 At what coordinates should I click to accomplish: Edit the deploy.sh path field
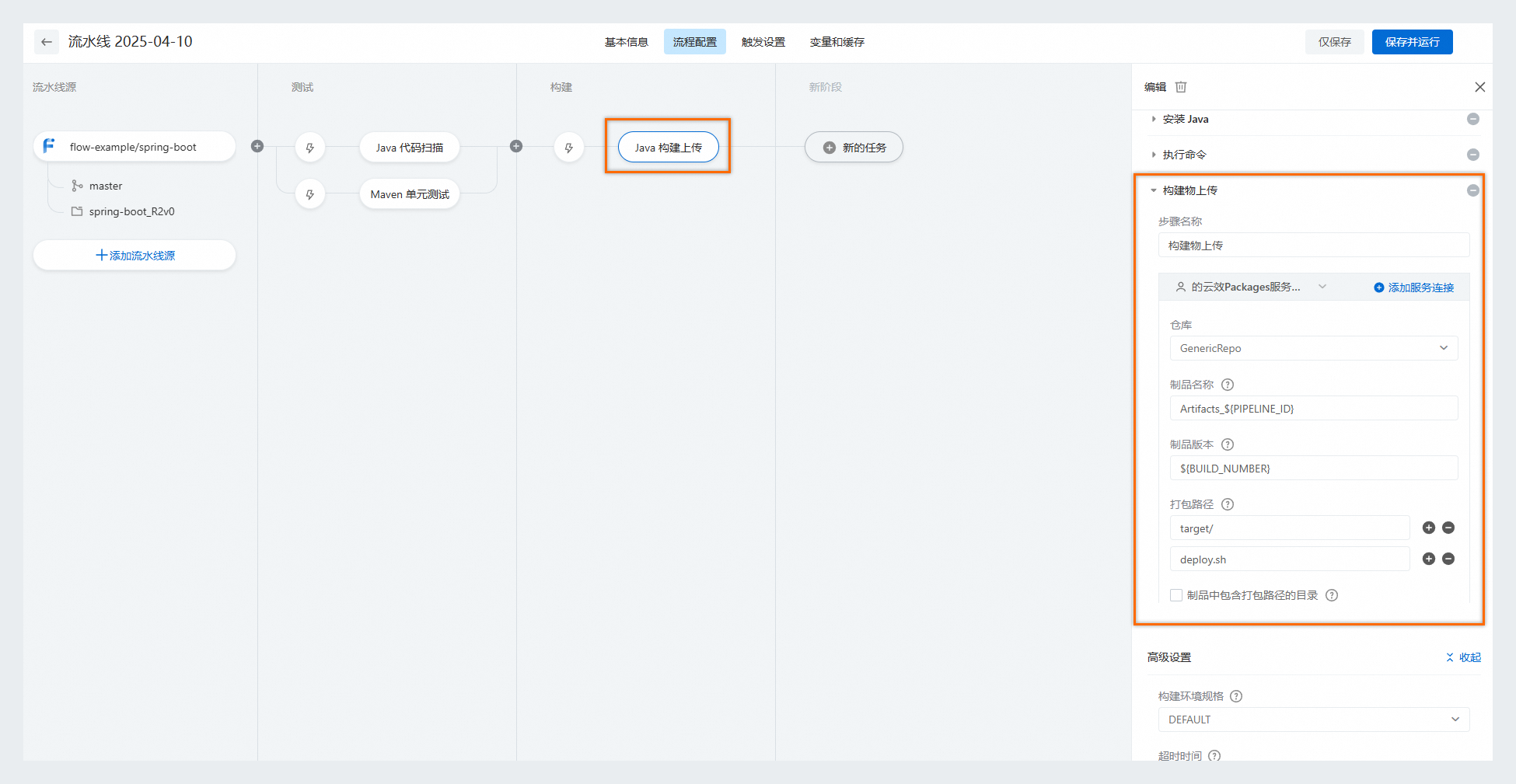coord(1290,559)
